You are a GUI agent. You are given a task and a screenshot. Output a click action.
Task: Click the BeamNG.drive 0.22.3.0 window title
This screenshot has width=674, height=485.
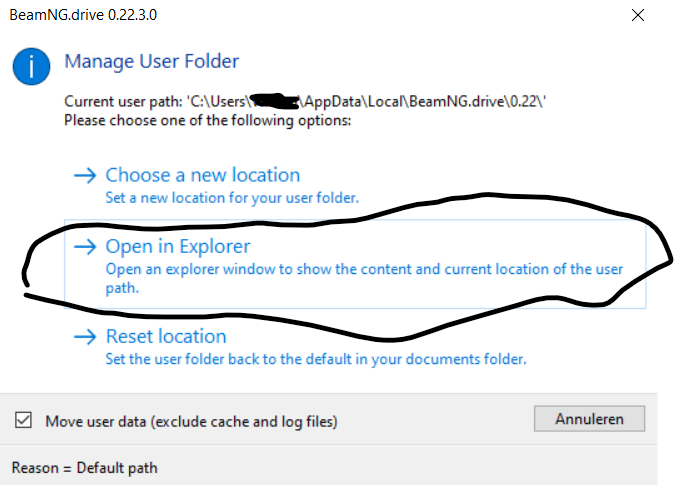coord(83,15)
